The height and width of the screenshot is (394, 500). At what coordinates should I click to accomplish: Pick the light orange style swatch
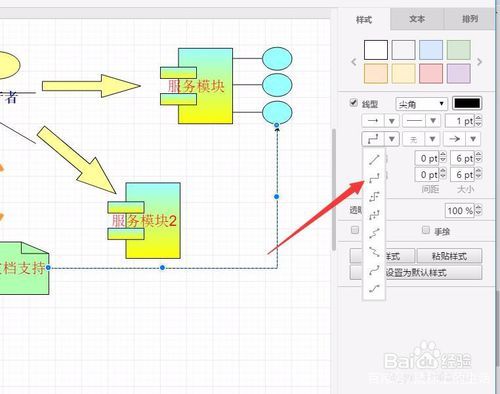(x=376, y=73)
